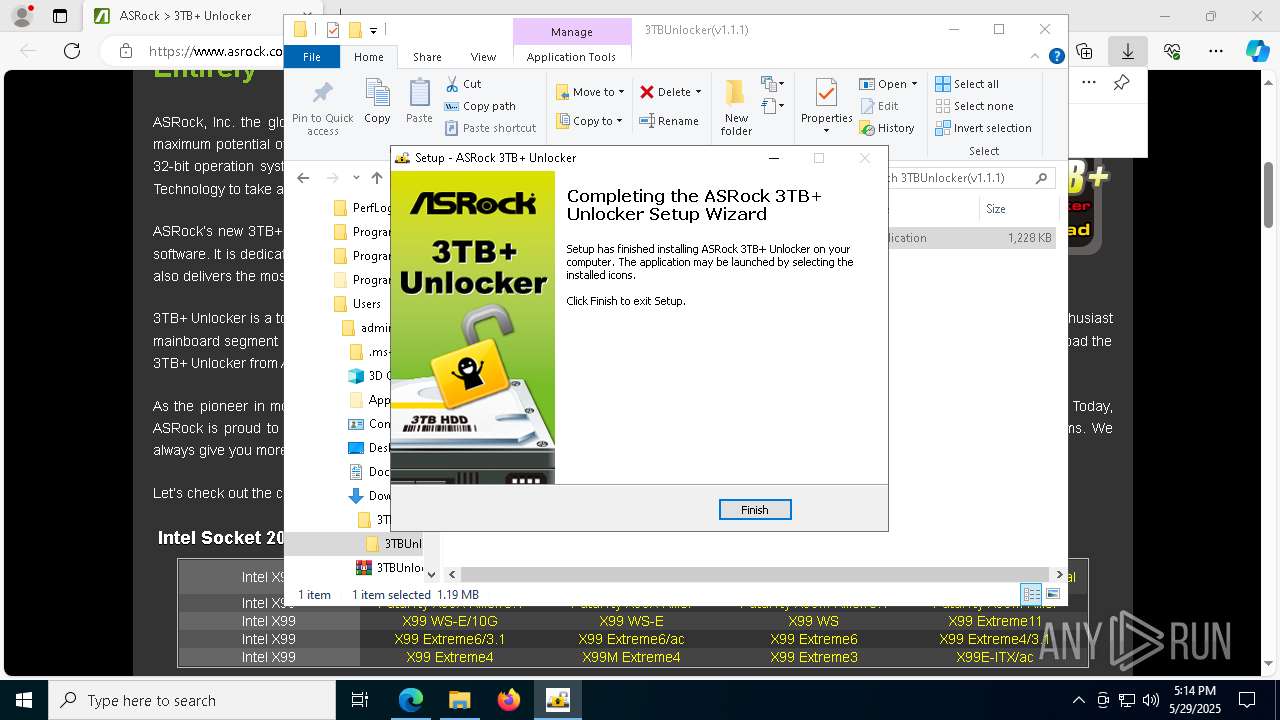Switch Explorer to details view icon

coord(1031,594)
